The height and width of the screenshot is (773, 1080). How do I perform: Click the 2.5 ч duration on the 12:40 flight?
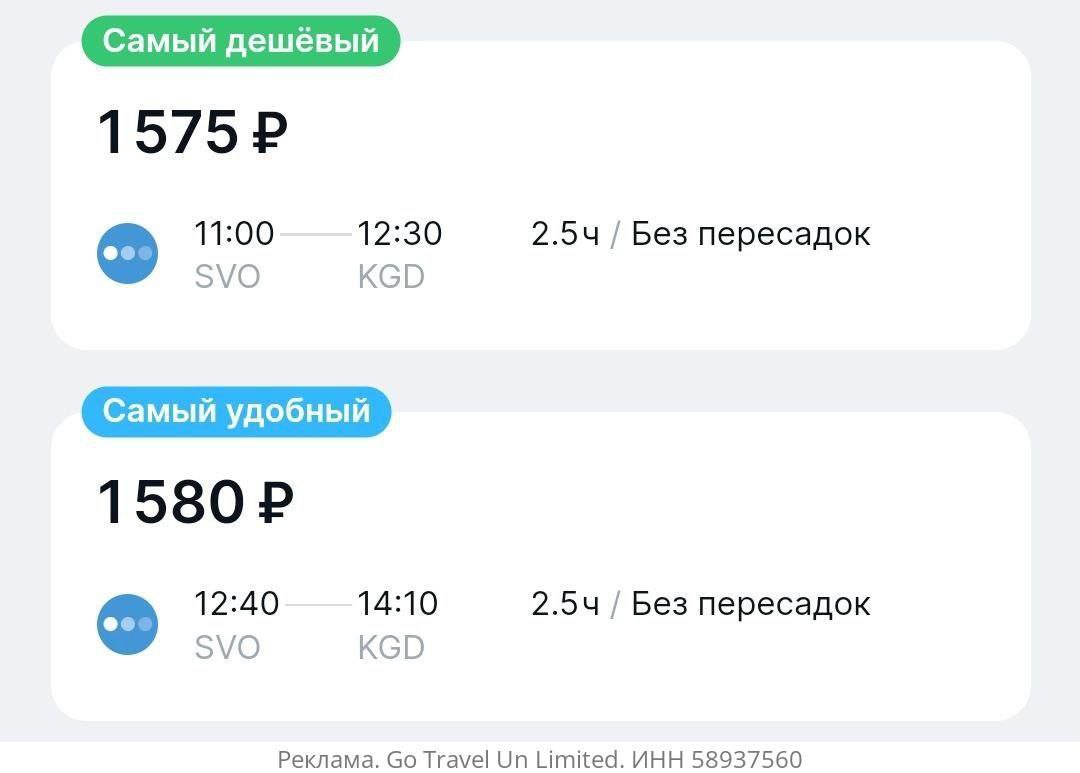coord(565,604)
